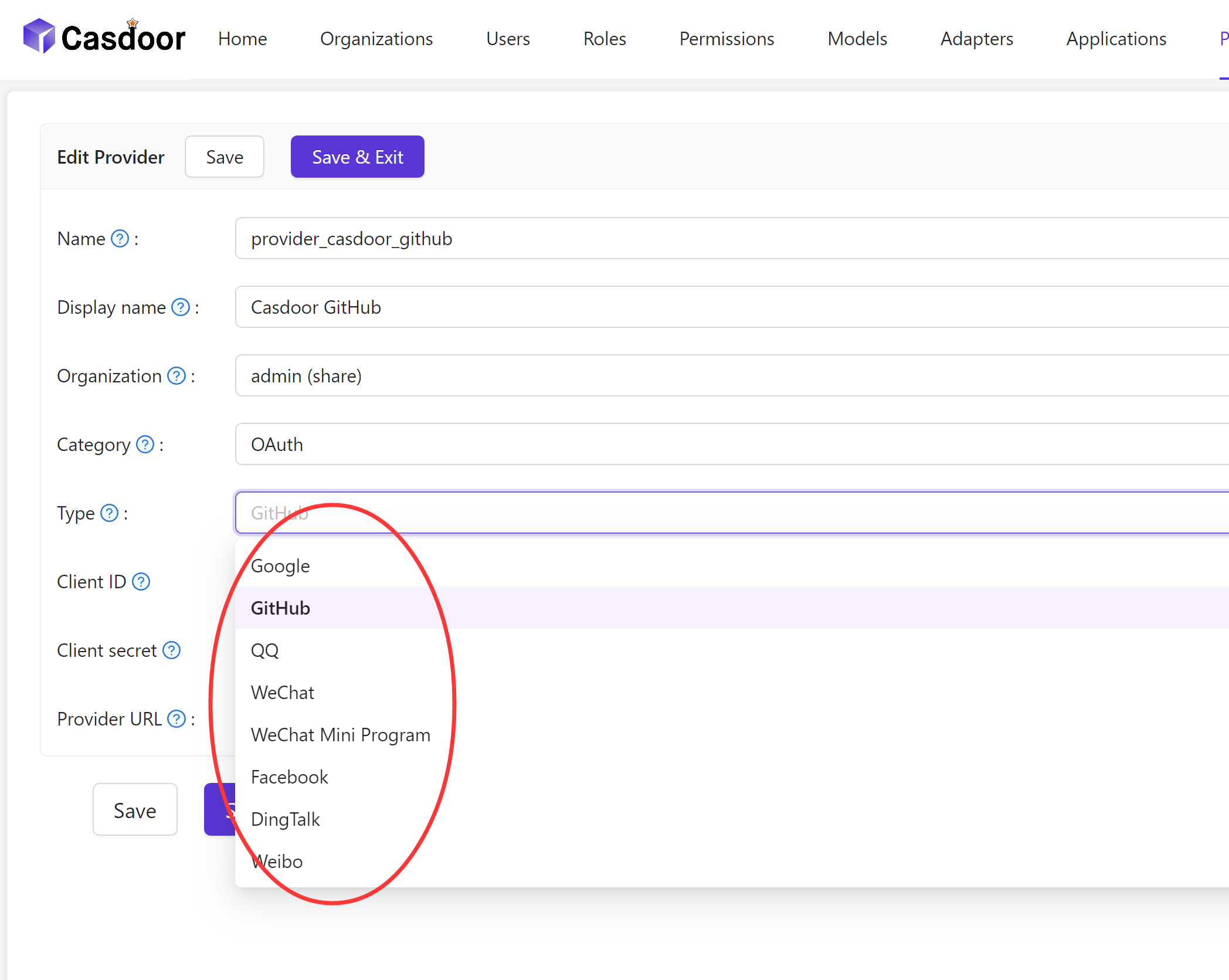Navigate to the Users page

[x=508, y=39]
